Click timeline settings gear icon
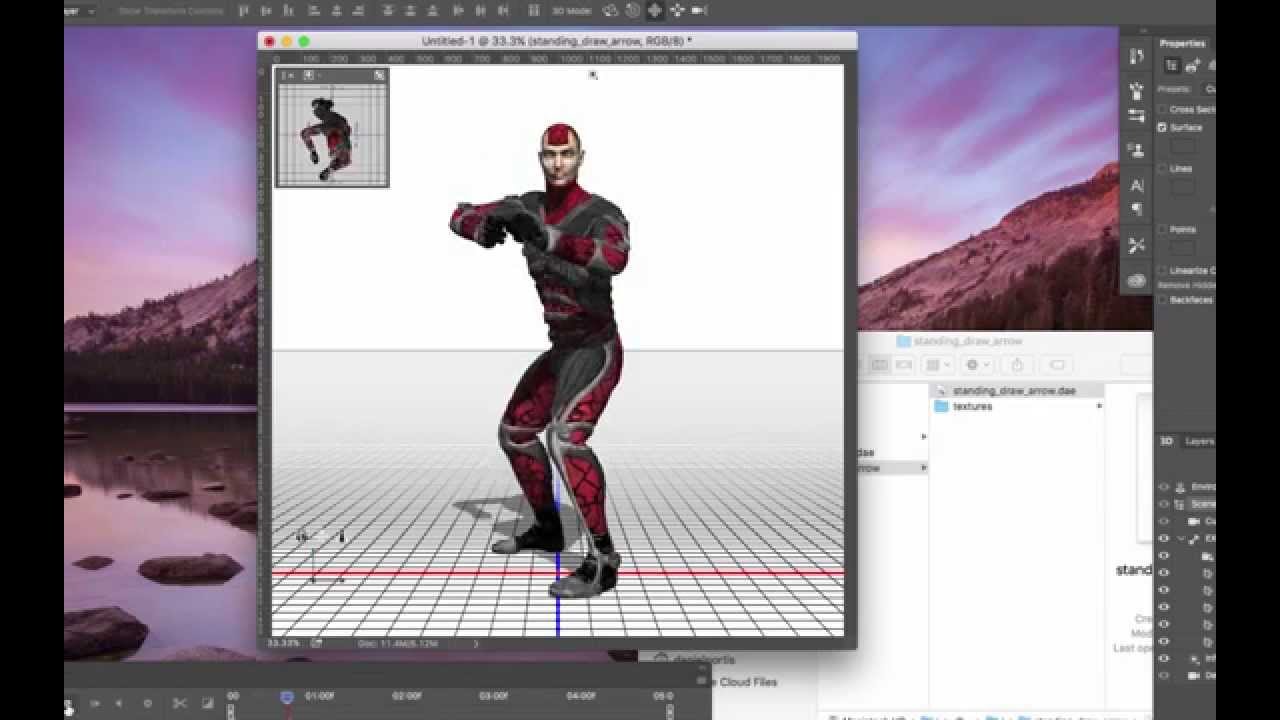Image resolution: width=1280 pixels, height=720 pixels. (148, 703)
